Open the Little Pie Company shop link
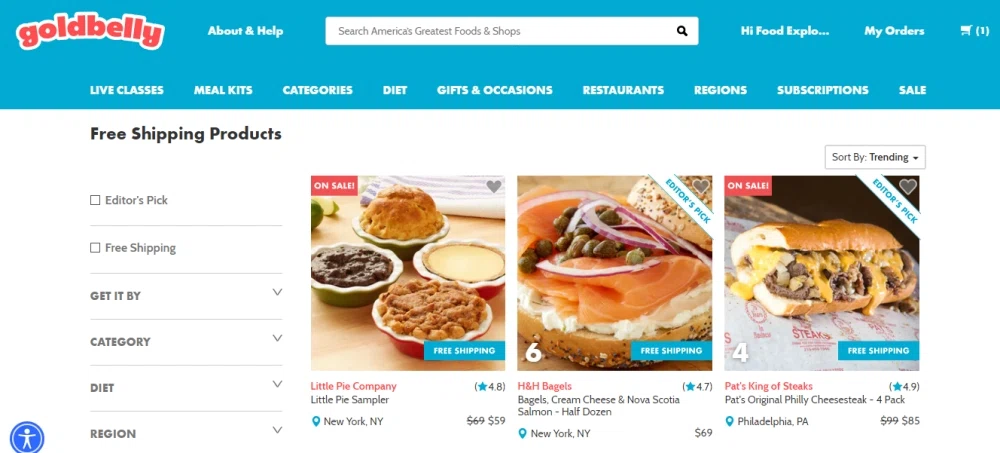1000x453 pixels. point(353,386)
